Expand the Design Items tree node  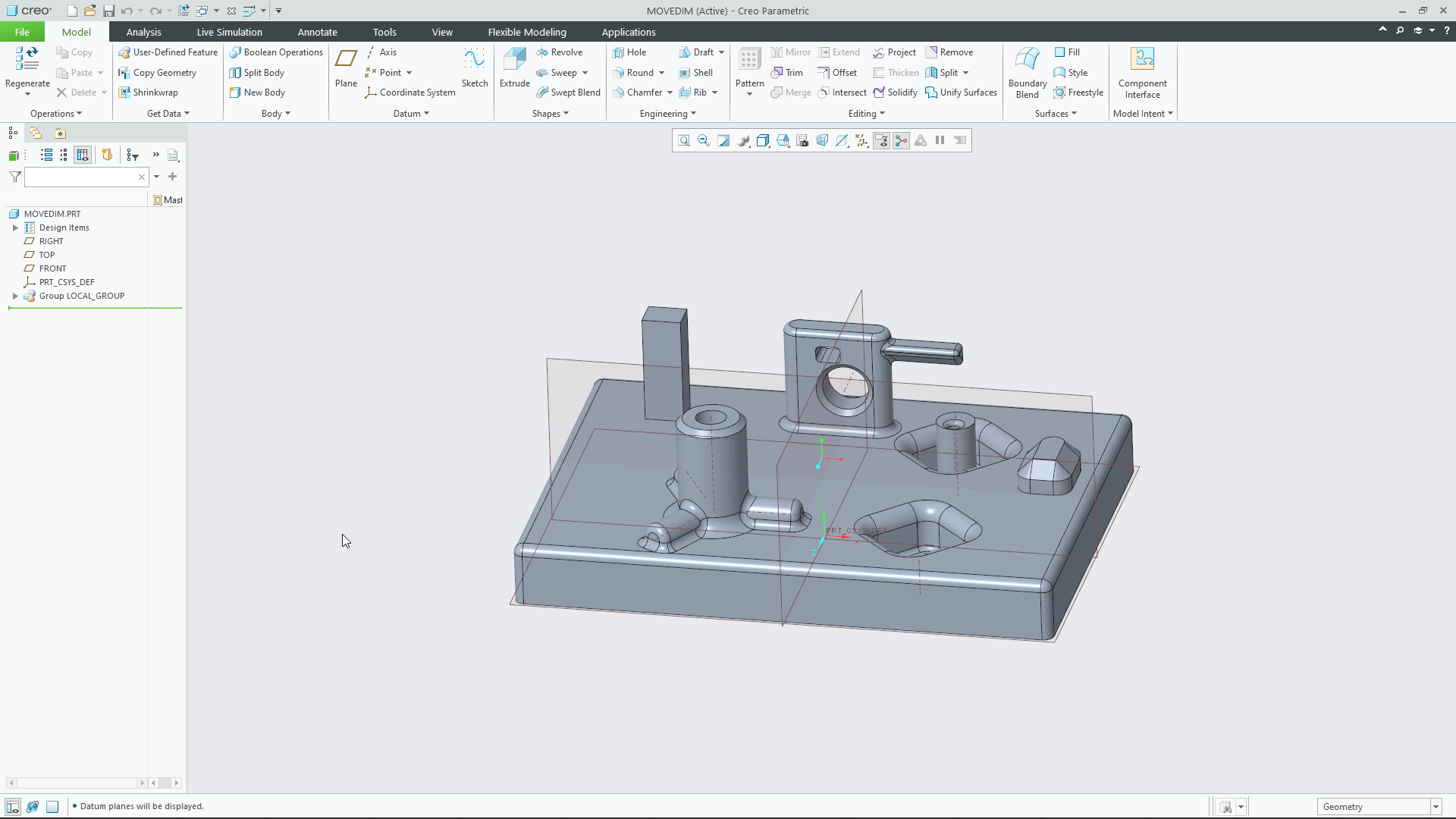[x=15, y=227]
